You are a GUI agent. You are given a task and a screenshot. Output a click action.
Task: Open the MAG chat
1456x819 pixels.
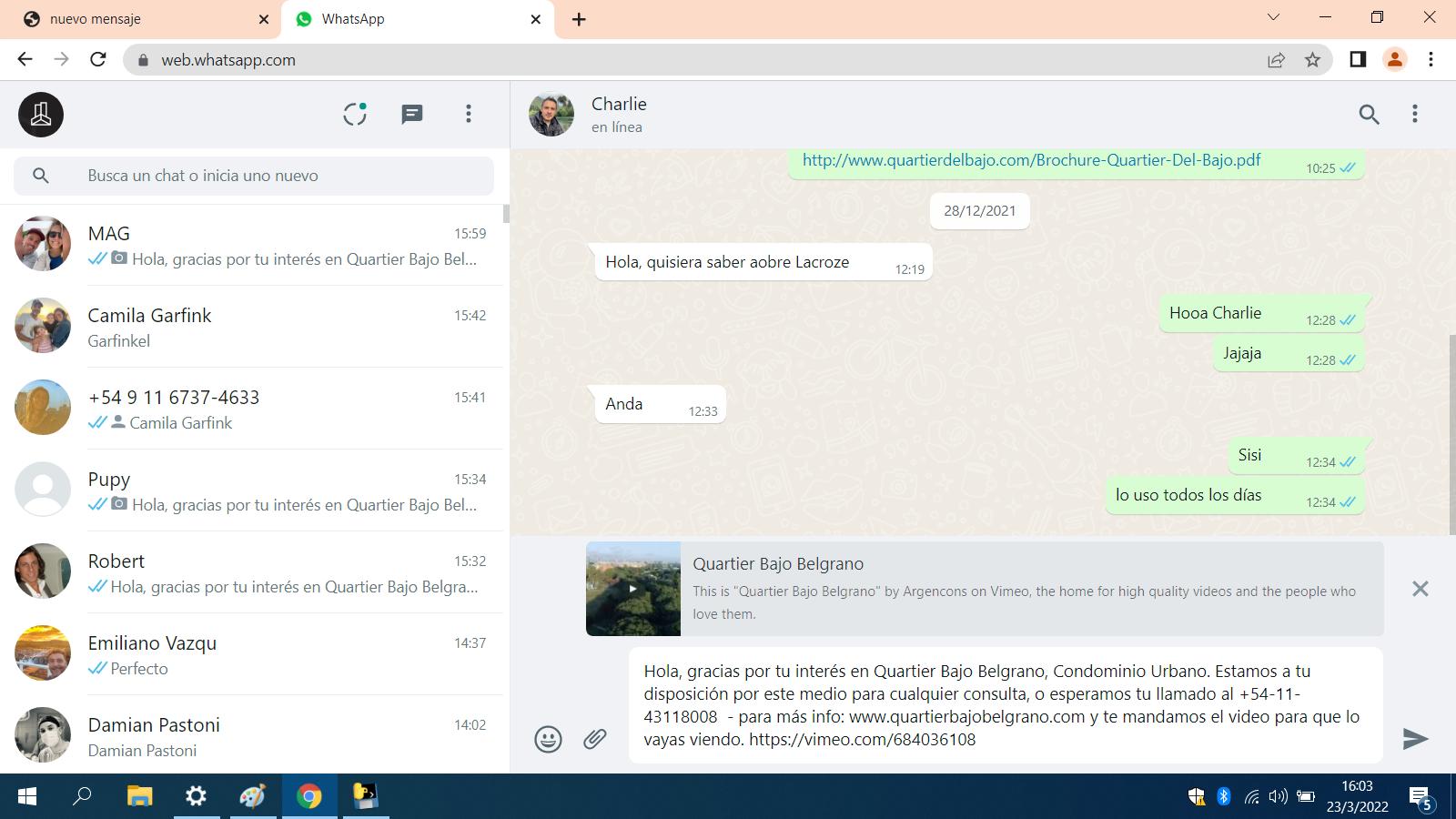tap(251, 245)
